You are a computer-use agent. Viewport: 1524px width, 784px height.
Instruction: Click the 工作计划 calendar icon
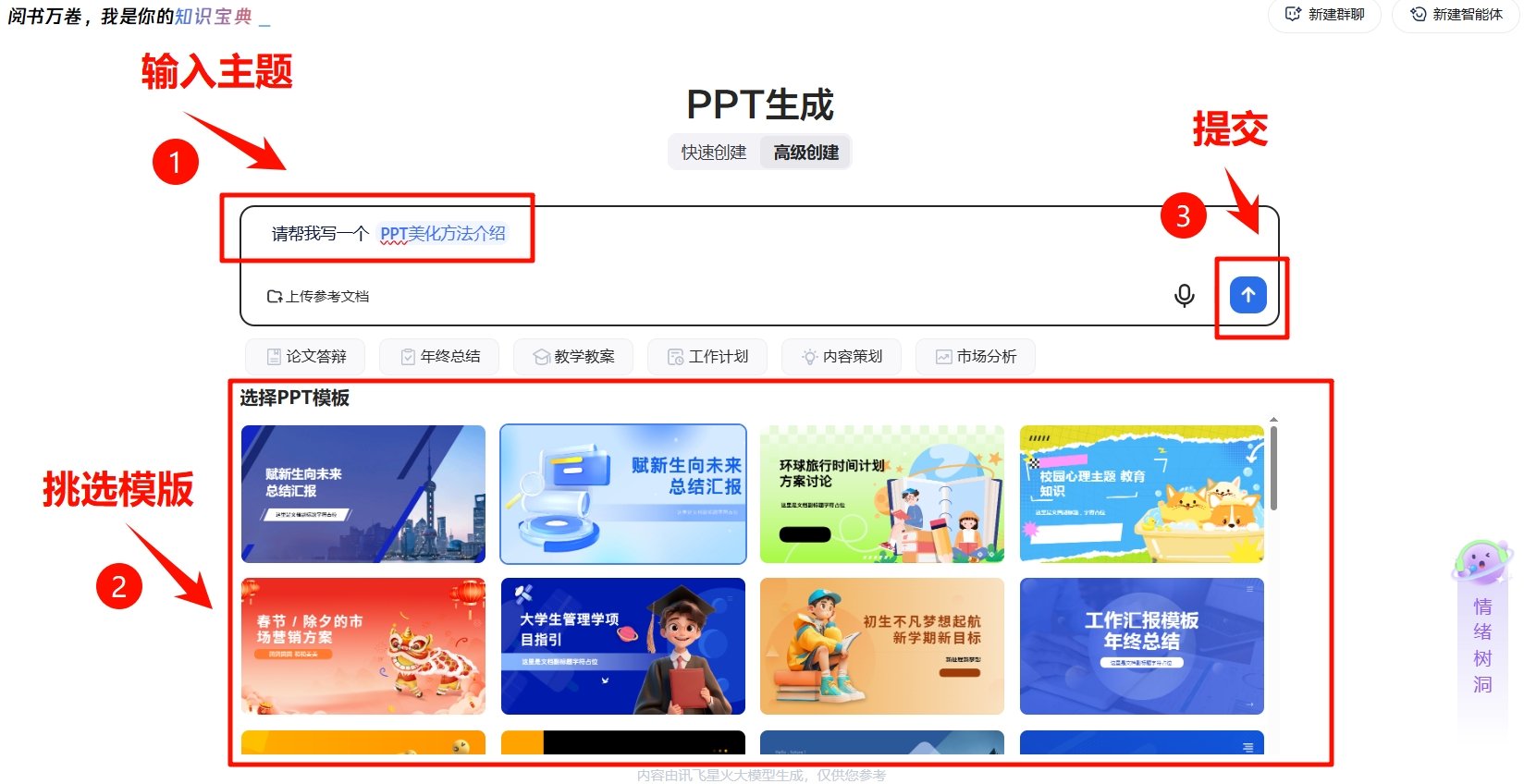(676, 356)
